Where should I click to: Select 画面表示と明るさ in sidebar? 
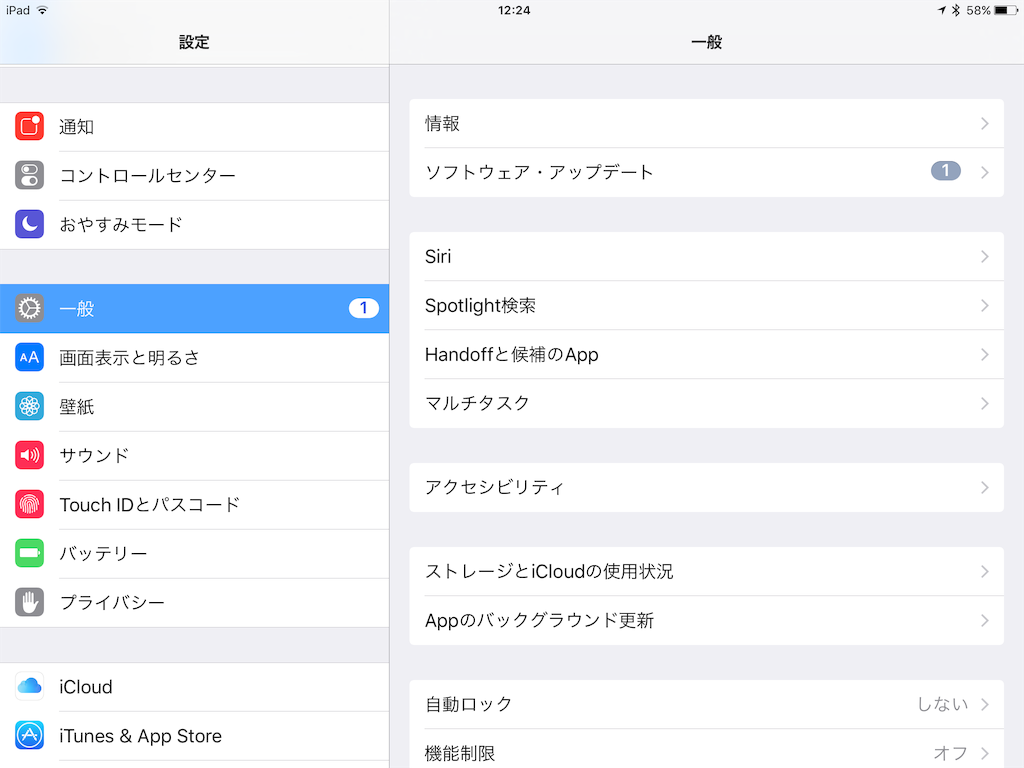pos(195,358)
